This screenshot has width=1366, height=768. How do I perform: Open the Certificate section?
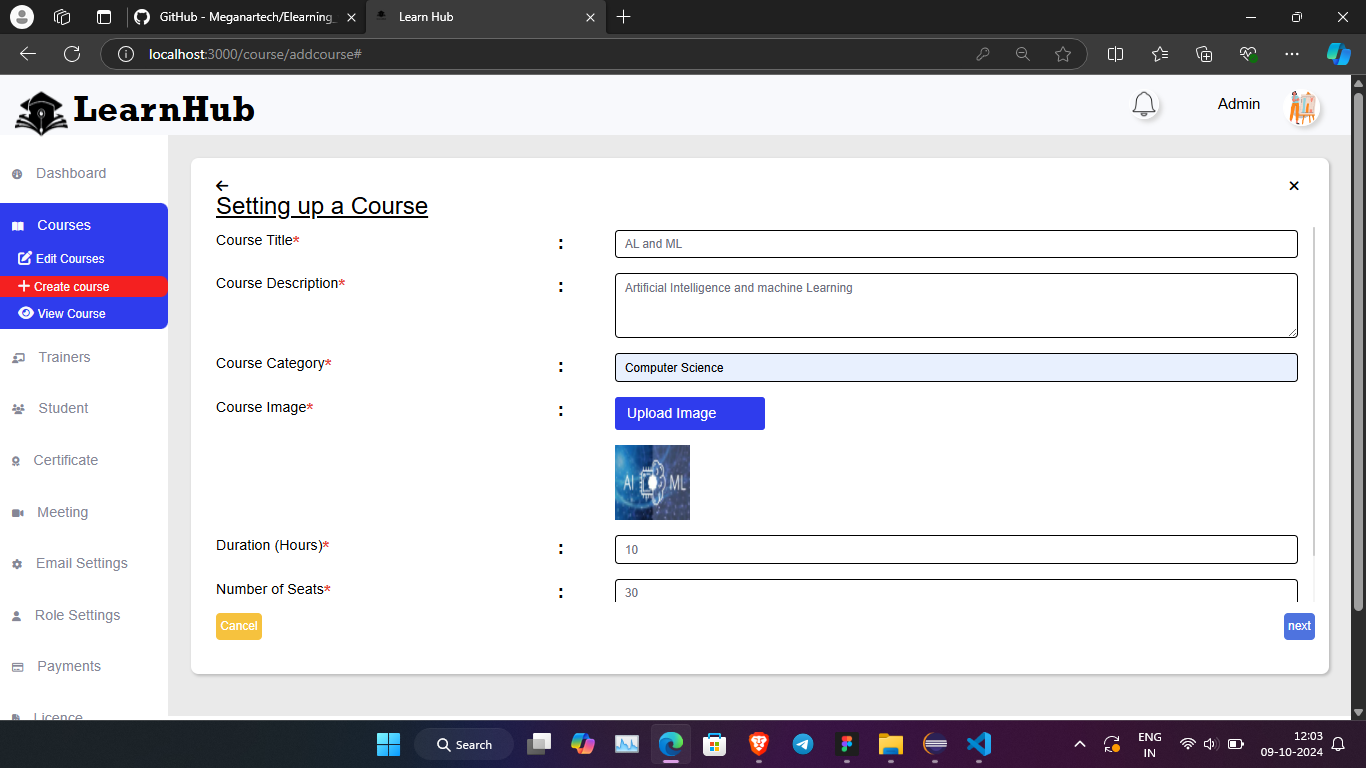(66, 460)
